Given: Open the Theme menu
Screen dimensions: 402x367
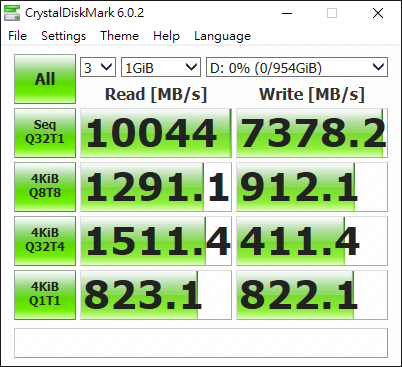Looking at the screenshot, I should 119,36.
